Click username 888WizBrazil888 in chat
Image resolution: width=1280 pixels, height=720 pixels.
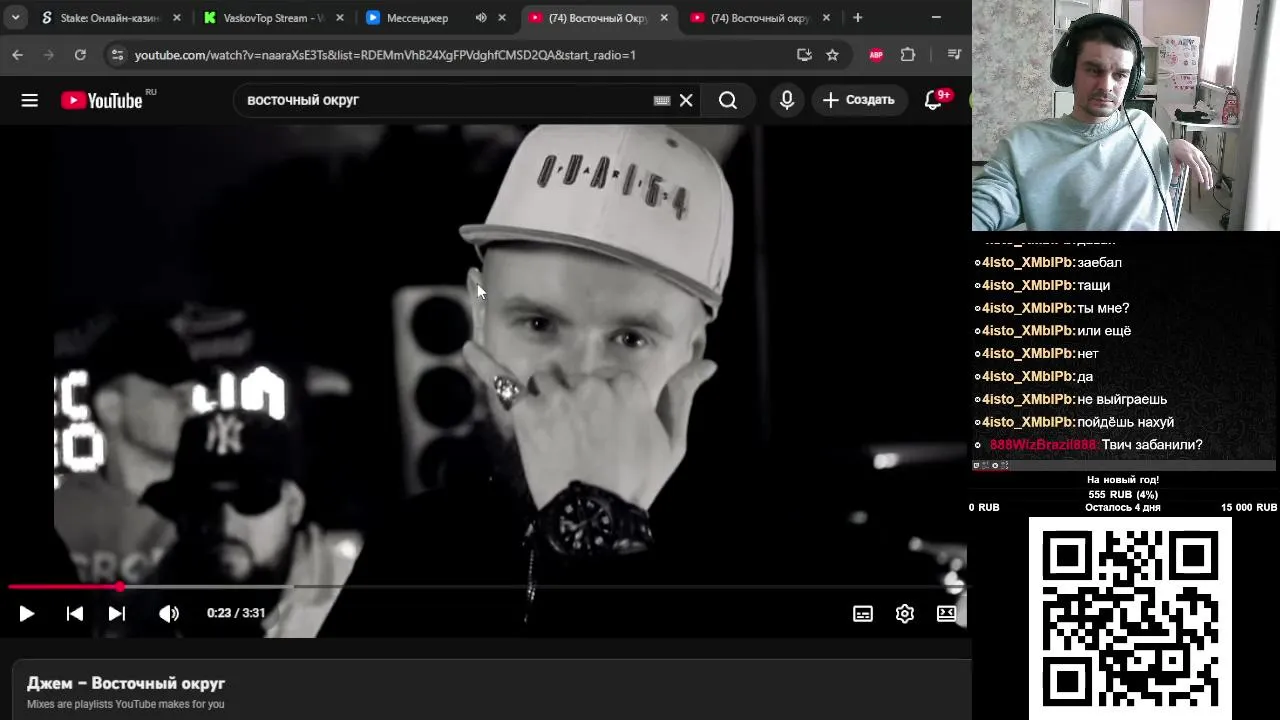click(x=1043, y=445)
